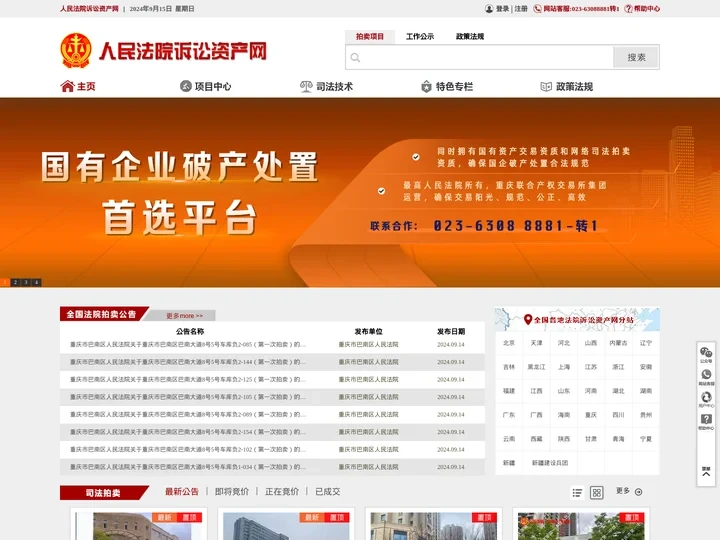Viewport: 720px width, 540px height.
Task: Click the search magnifier icon
Action: tap(355, 57)
